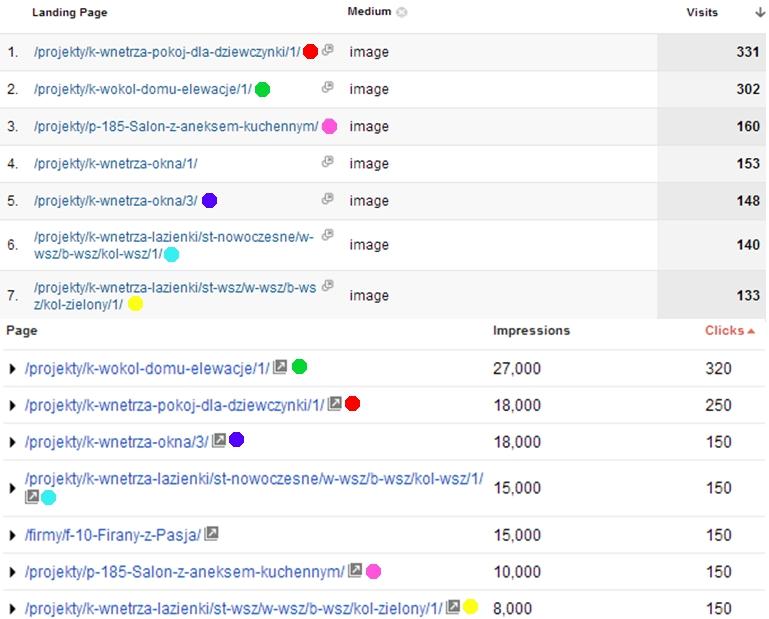Screen dimensions: 769x619
Task: Click the image icon after Salon-z-aneksem-kuchennym in Impressions table
Action: [x=355, y=571]
